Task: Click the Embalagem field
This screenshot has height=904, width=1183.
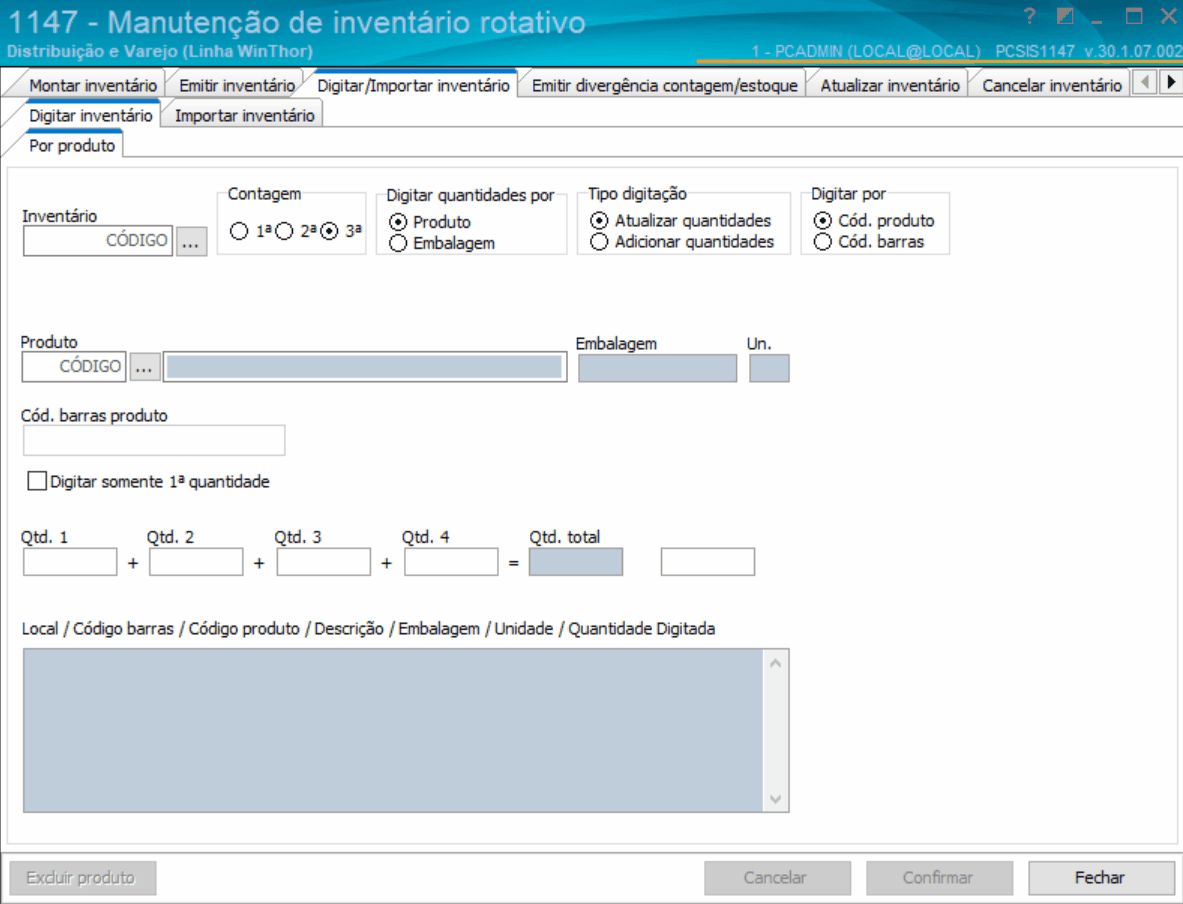Action: pyautogui.click(x=657, y=368)
